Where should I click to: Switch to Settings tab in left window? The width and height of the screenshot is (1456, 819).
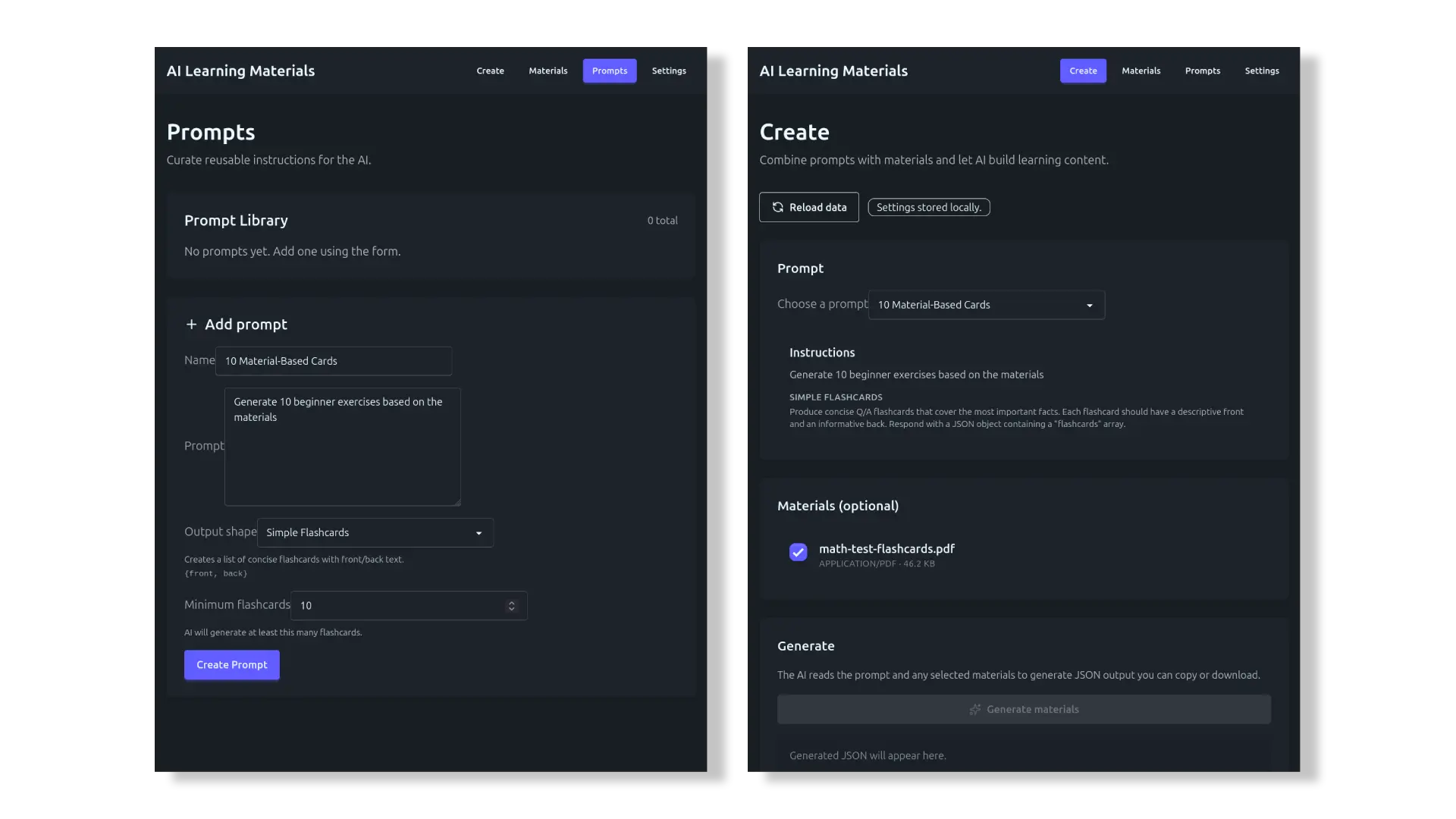[668, 71]
